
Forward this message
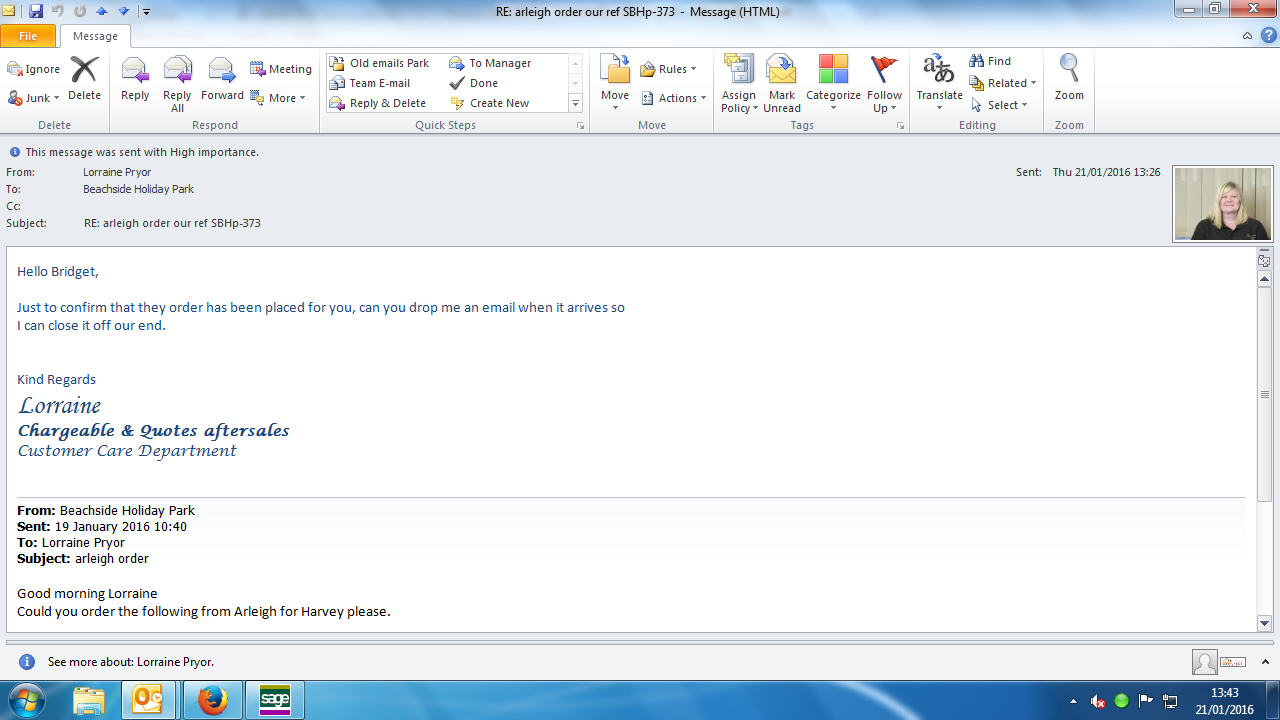pos(222,79)
